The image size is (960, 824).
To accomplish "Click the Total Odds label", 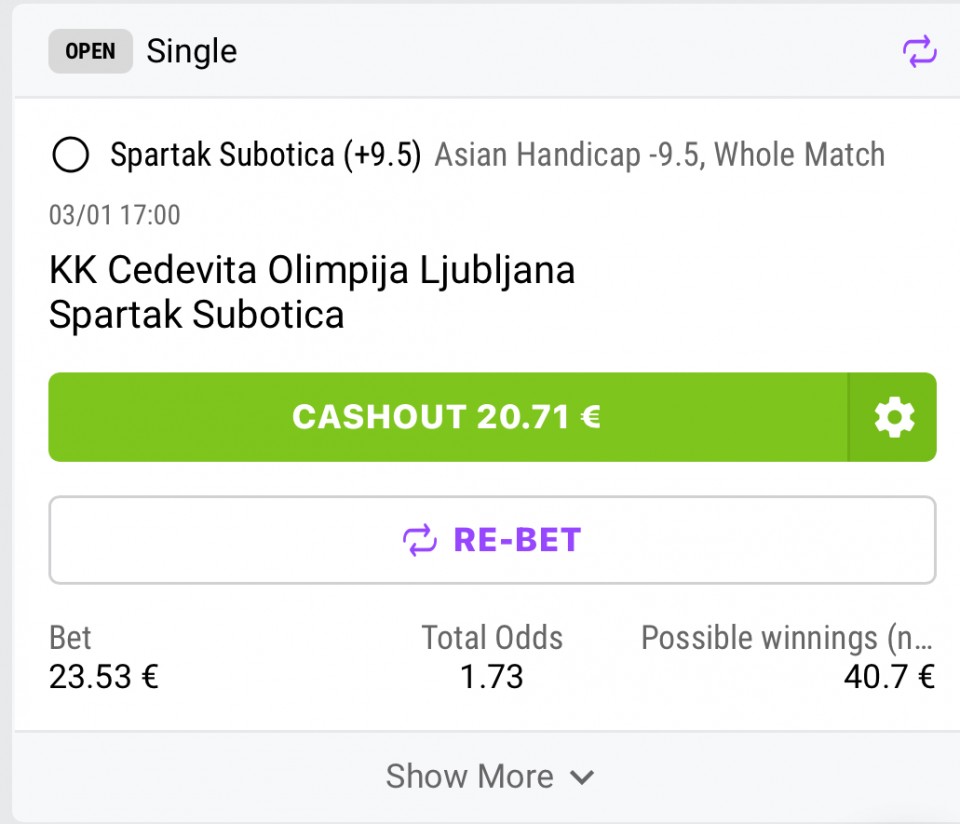I will (491, 637).
